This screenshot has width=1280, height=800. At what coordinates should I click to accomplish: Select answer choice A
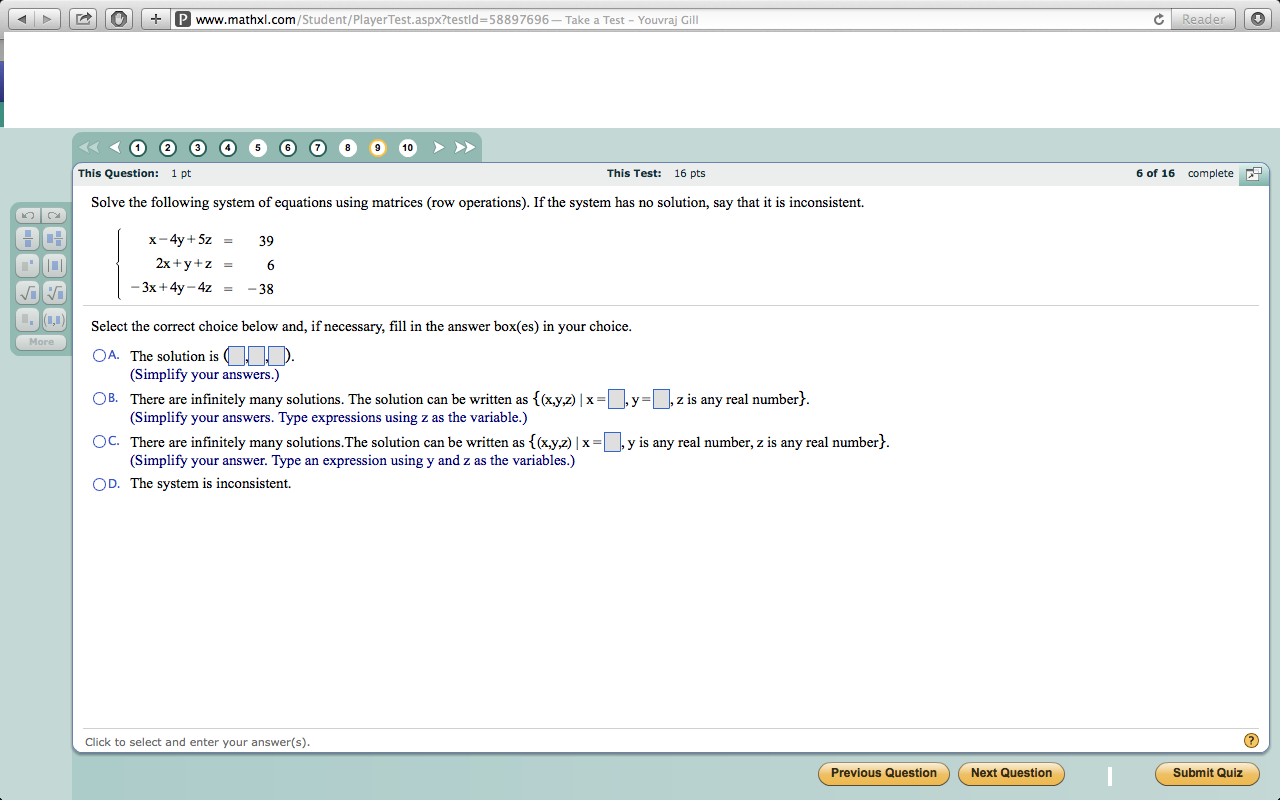point(100,355)
